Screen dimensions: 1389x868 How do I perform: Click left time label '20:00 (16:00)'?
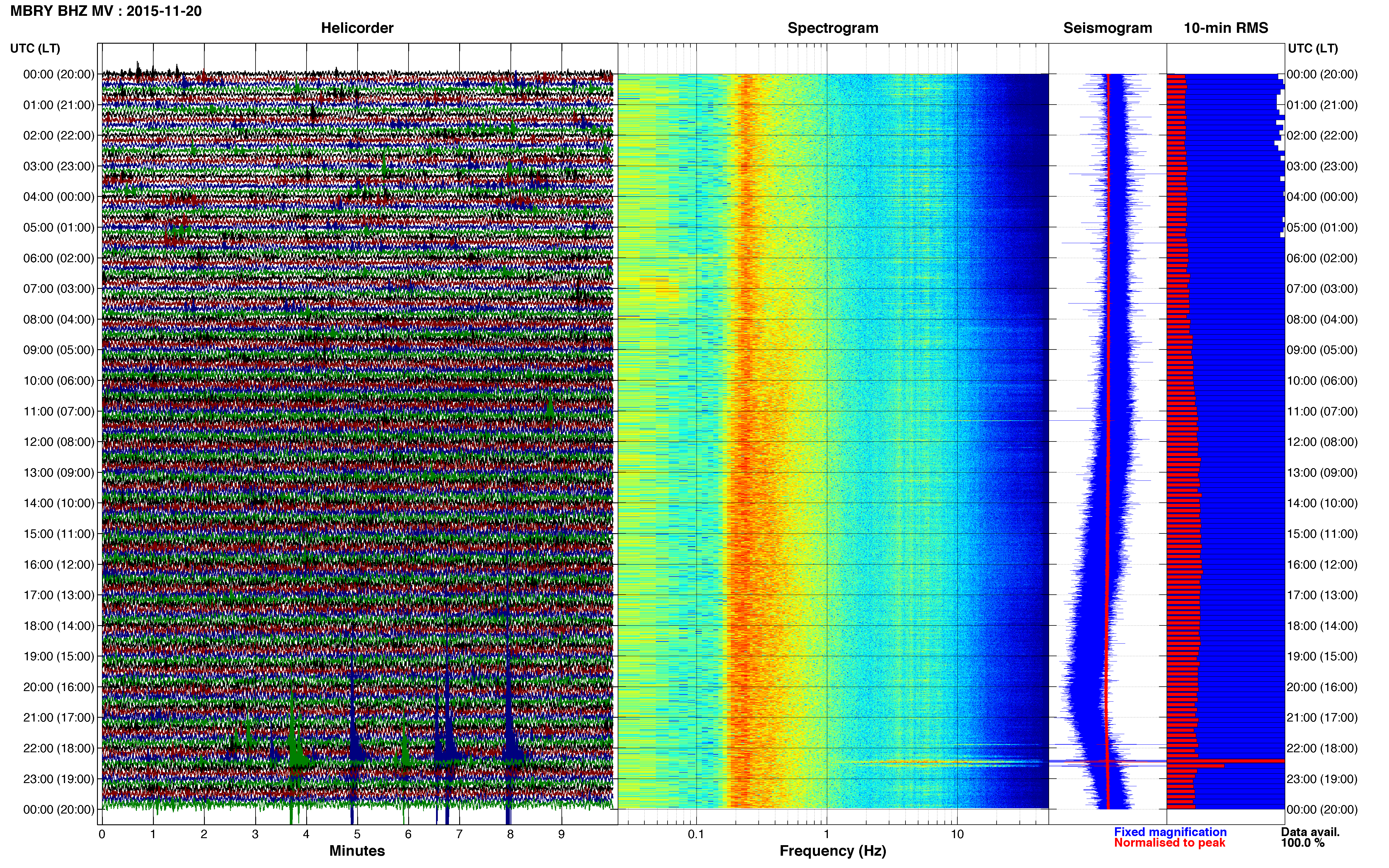pos(59,687)
